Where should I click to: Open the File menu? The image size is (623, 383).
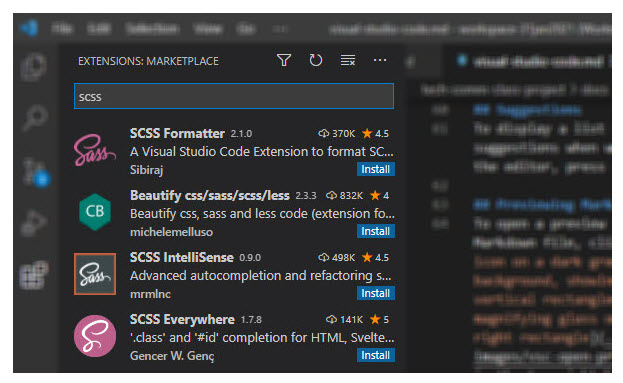tap(62, 29)
